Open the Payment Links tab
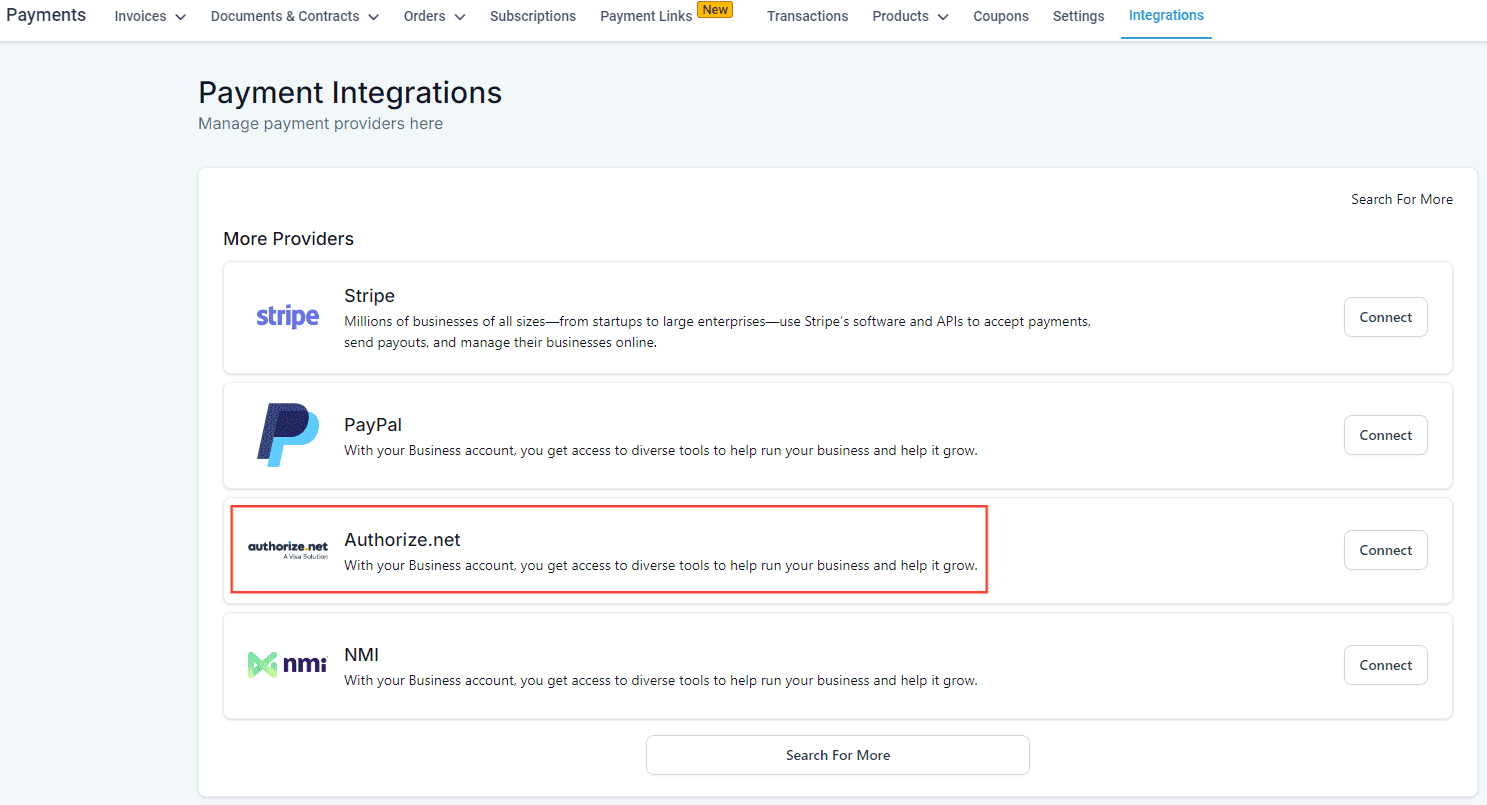Viewport: 1487px width, 805px height. tap(646, 16)
